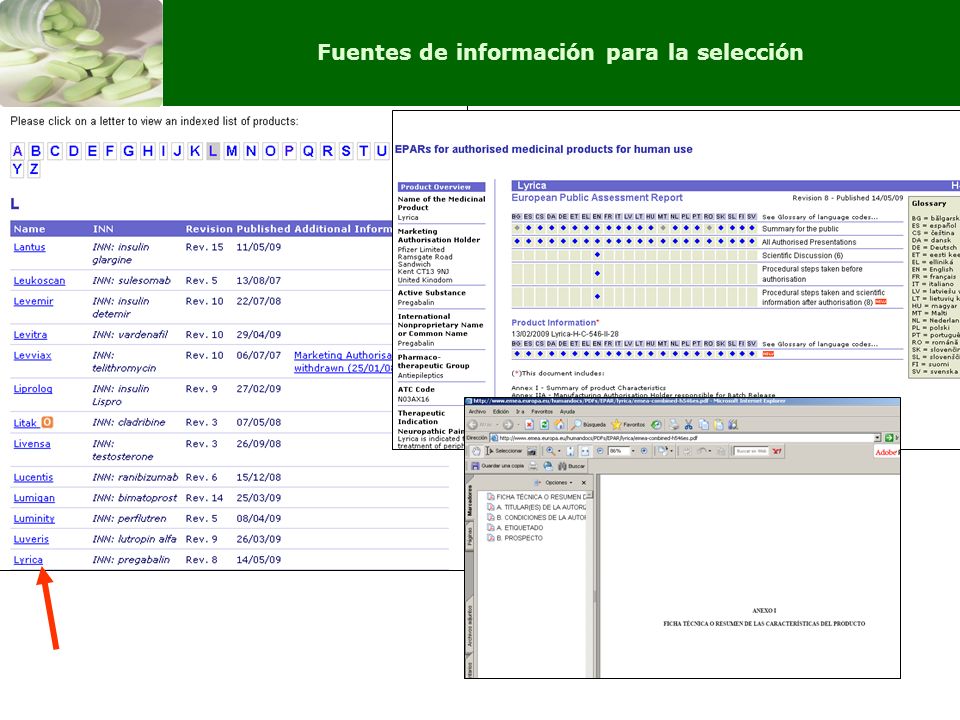
Task: Click Guardar una copia save icon
Action: tap(498, 466)
